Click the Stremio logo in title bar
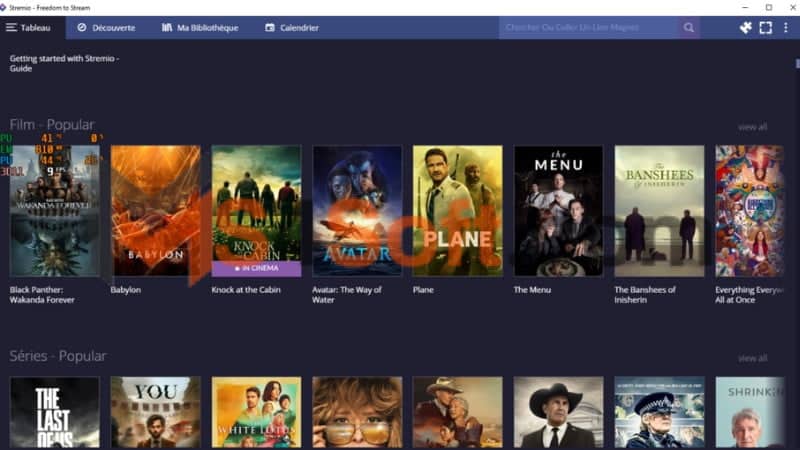 (3, 8)
